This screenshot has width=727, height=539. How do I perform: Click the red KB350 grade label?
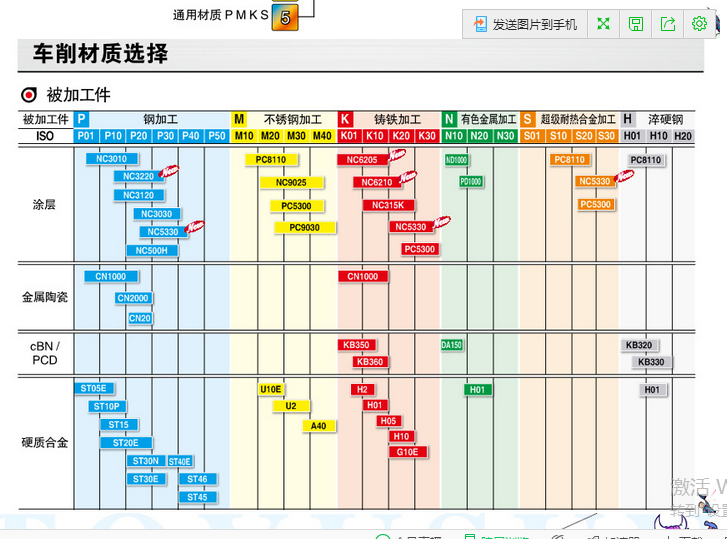(357, 345)
